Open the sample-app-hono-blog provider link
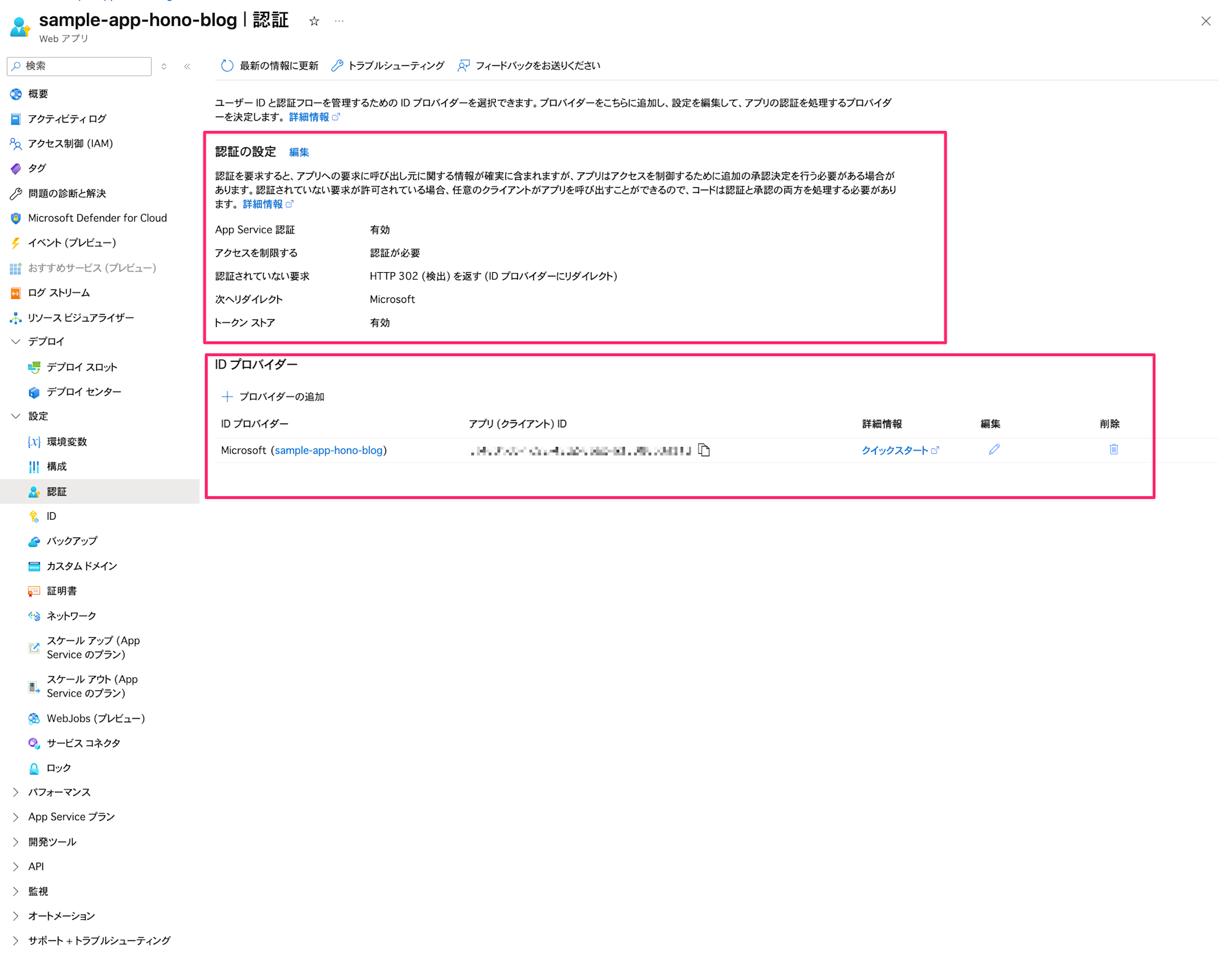Screen dimensions: 1232x968 coord(328,450)
